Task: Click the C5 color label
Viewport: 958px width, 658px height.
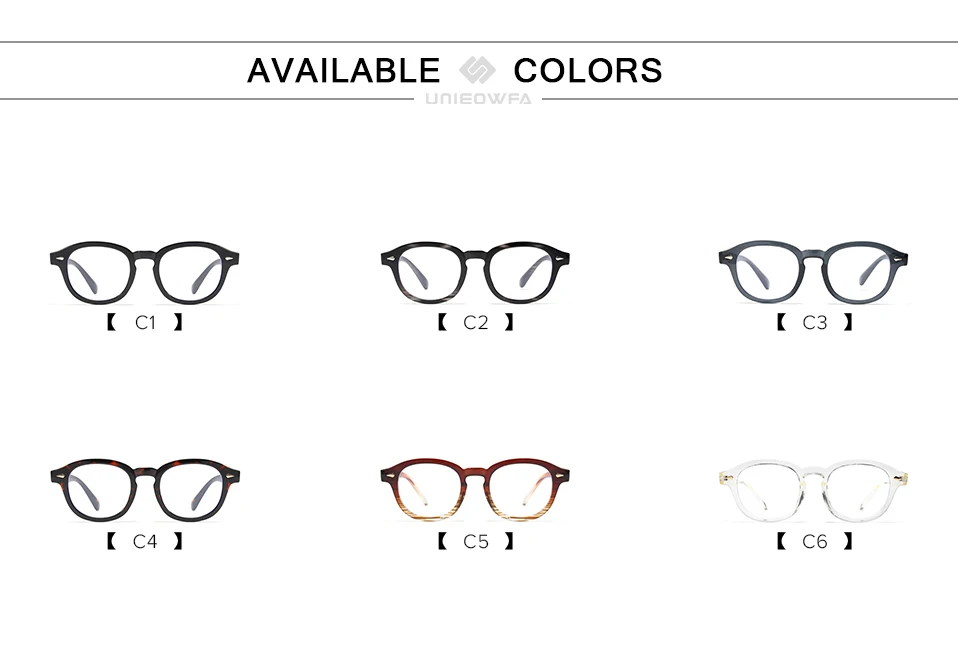Action: click(475, 541)
